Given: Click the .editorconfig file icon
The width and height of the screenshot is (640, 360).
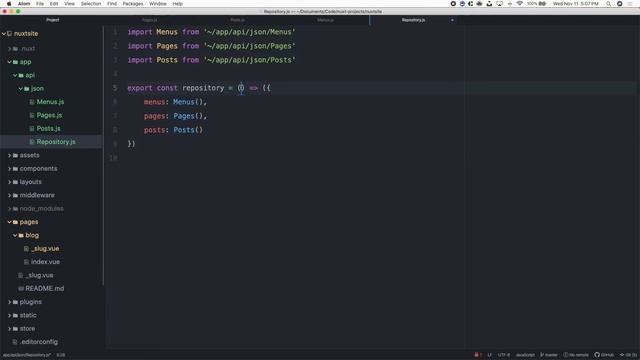Looking at the screenshot, I should pos(15,342).
